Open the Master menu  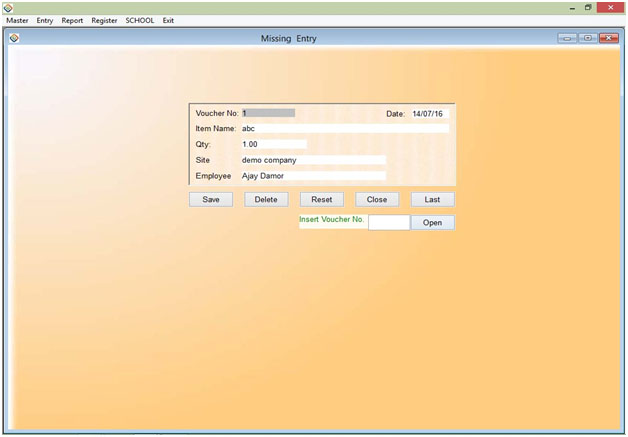(17, 20)
